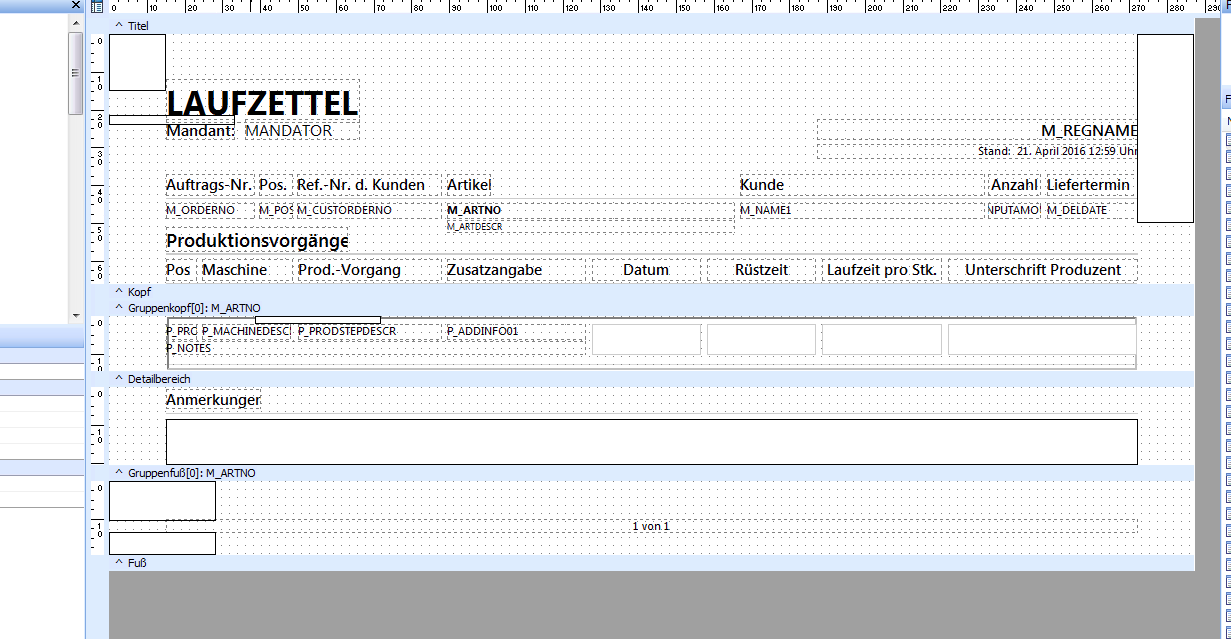Select the Produktionsvorgänge heading label
1231x639 pixels.
(257, 241)
